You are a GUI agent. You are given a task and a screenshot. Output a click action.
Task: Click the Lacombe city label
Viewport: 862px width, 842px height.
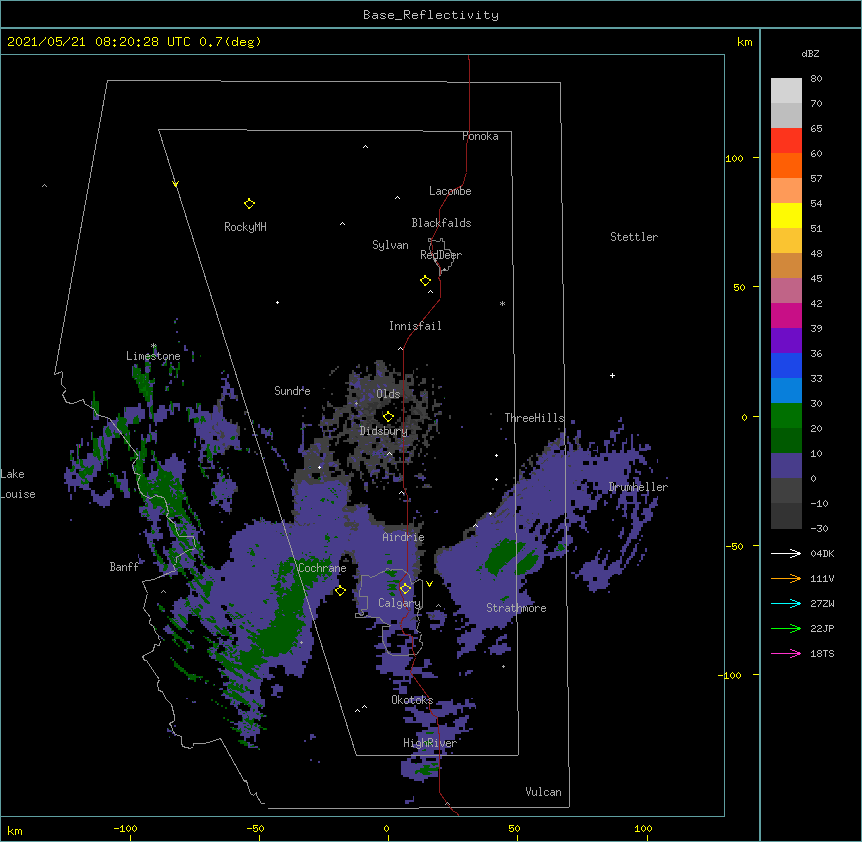click(450, 191)
